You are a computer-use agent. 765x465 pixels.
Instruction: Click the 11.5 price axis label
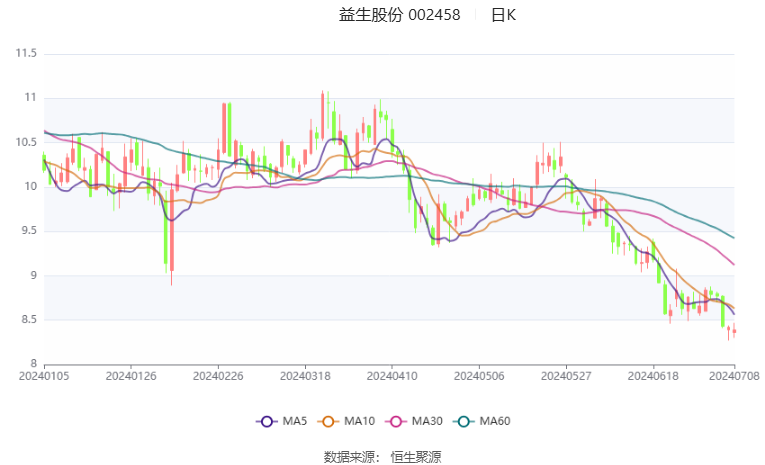(x=26, y=53)
